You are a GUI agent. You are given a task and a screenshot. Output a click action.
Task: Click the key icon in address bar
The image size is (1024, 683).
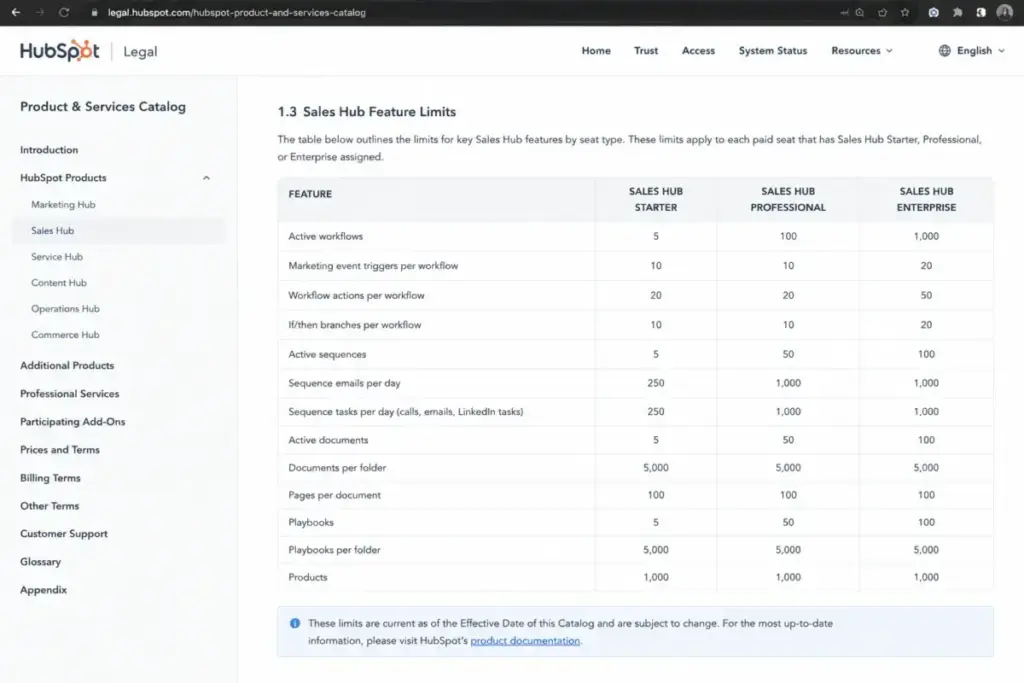(x=844, y=12)
